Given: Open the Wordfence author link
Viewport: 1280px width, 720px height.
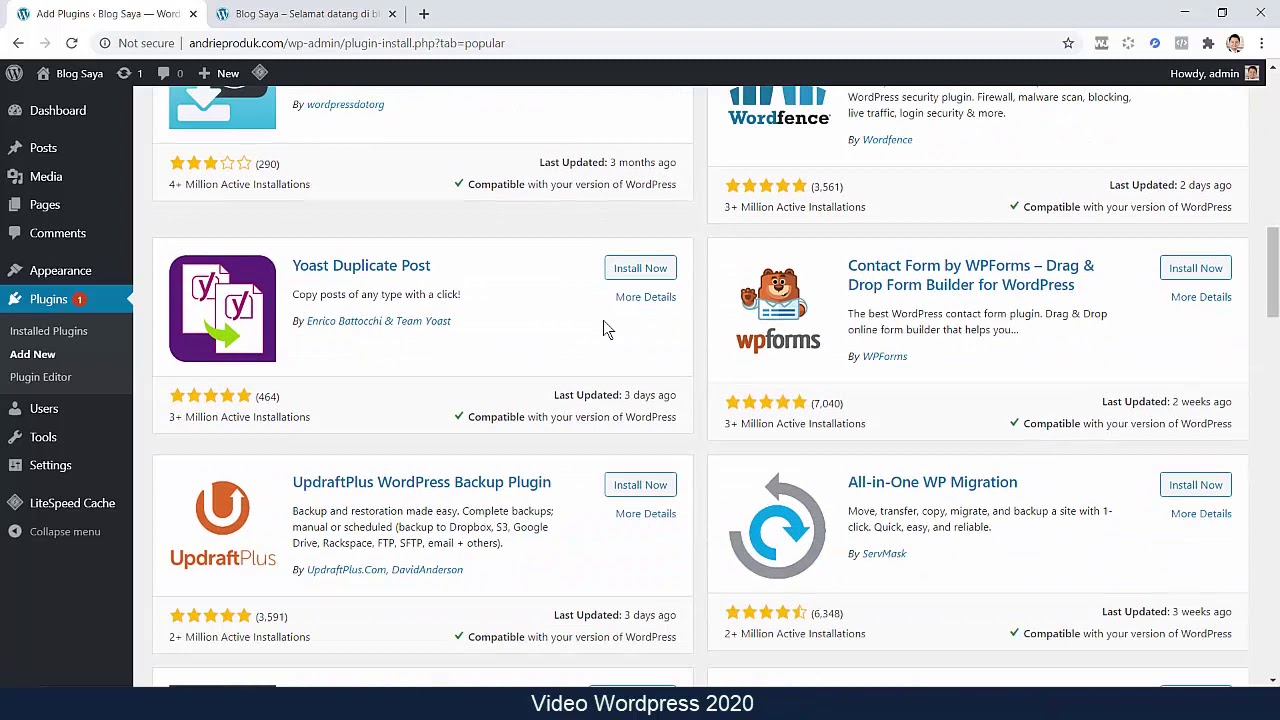Looking at the screenshot, I should click(887, 140).
